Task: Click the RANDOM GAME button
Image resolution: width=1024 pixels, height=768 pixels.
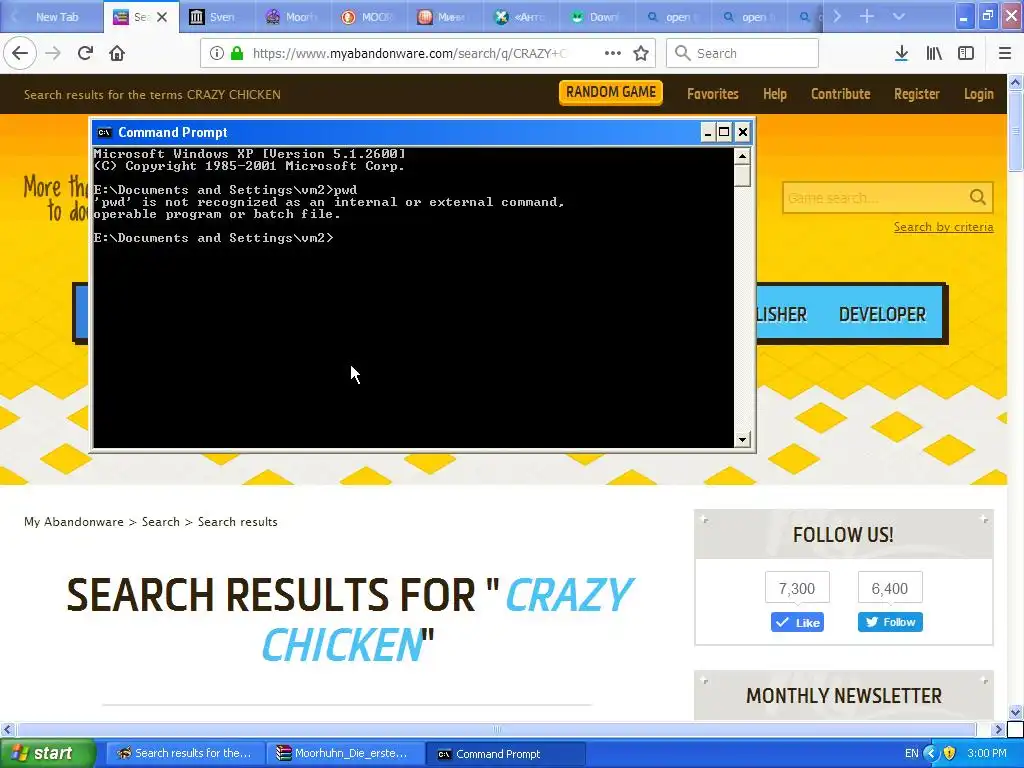Action: [x=611, y=92]
